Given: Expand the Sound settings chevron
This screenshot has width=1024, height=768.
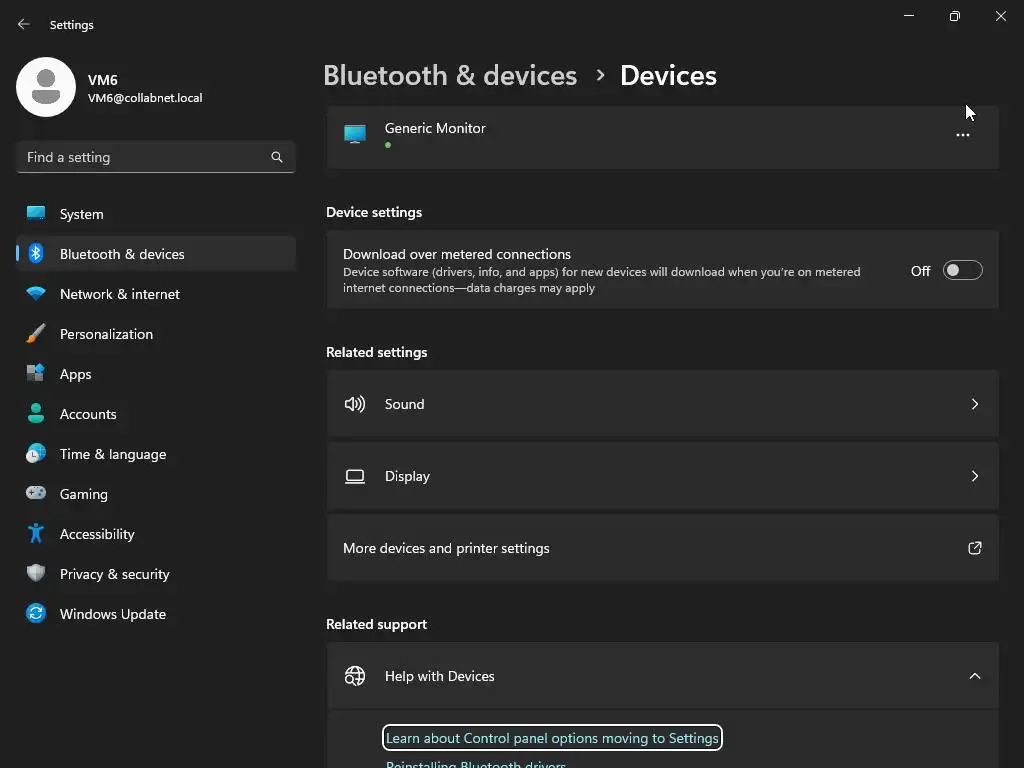Looking at the screenshot, I should (x=974, y=404).
